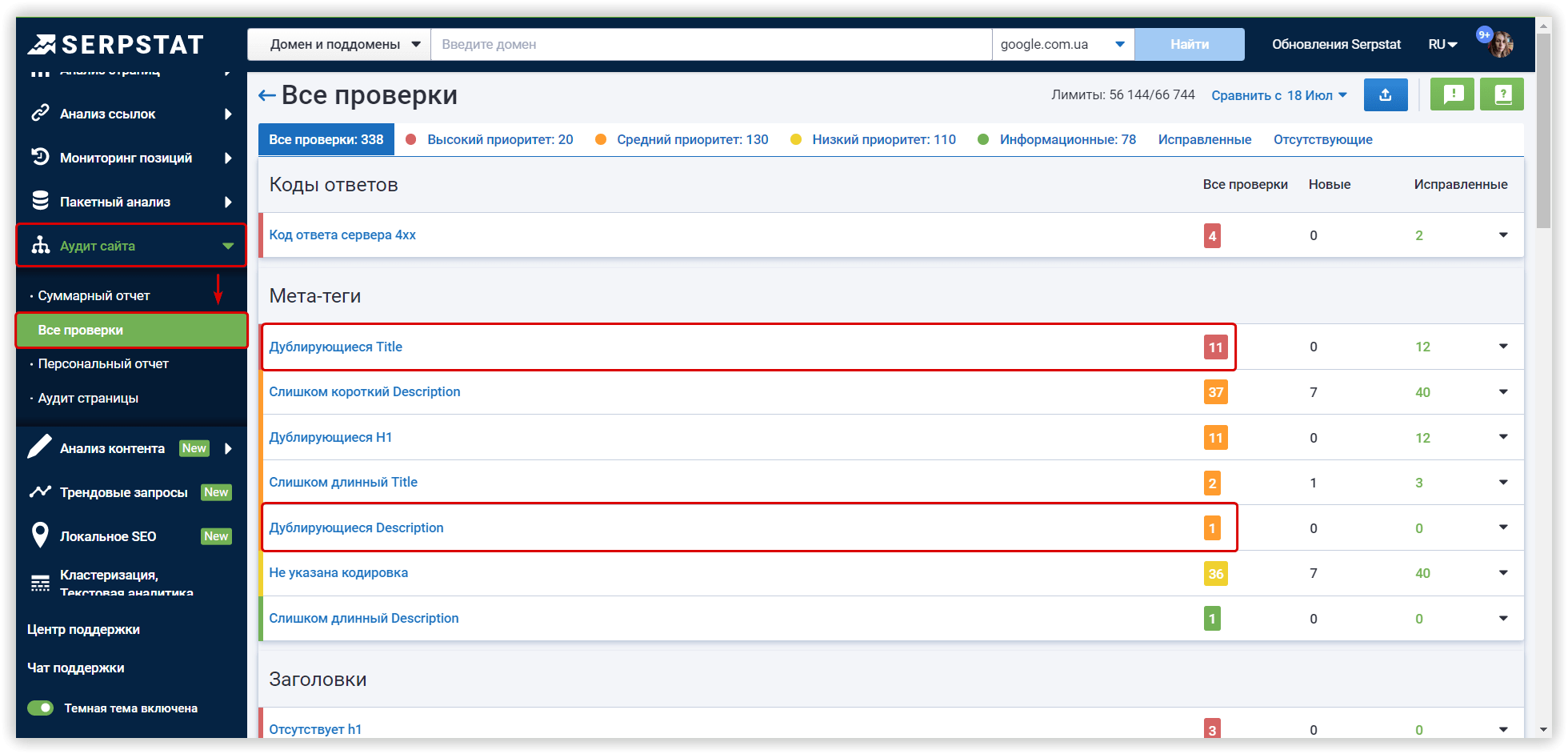
Task: Open the Слишком короткий Description link
Action: click(365, 391)
